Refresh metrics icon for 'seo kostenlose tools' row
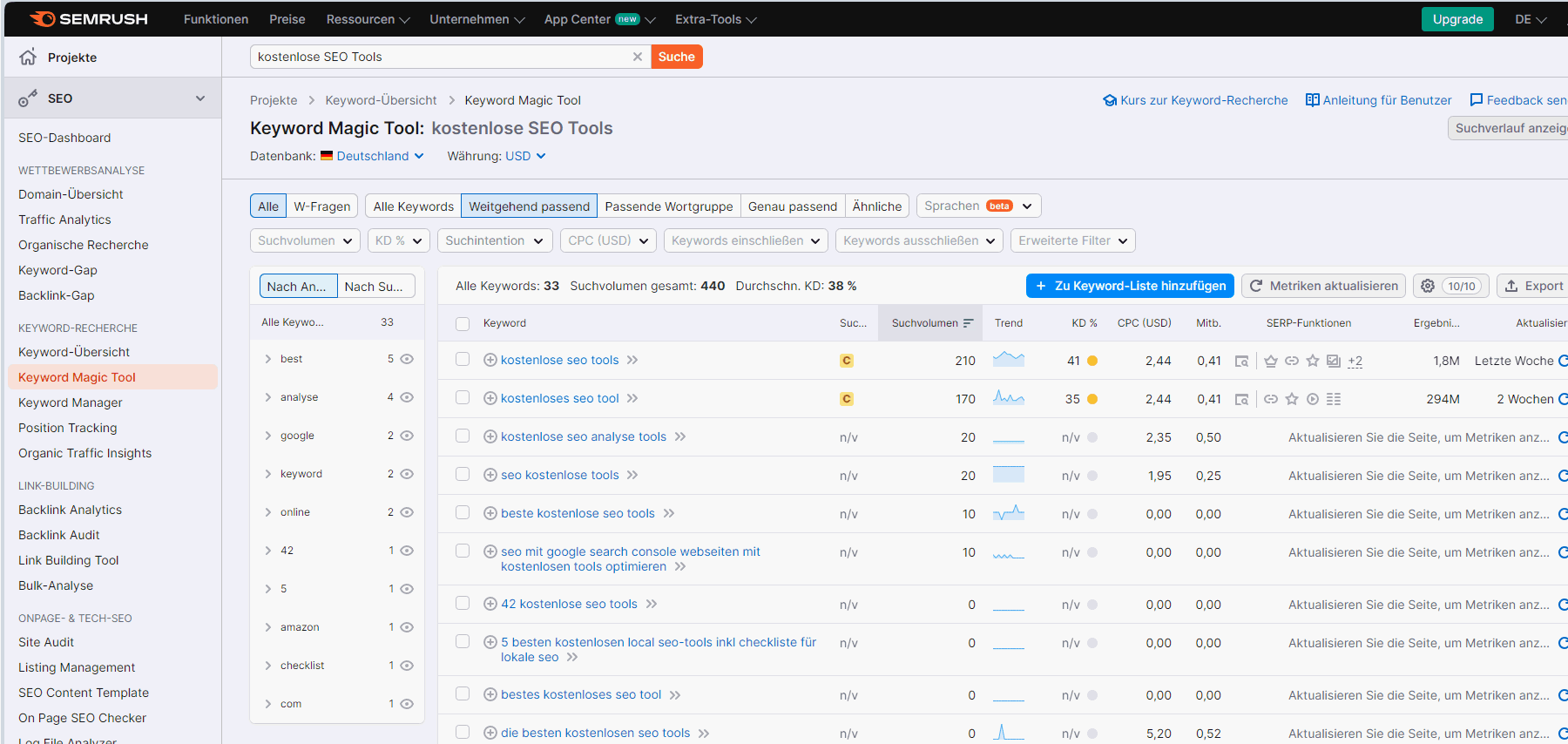Screen dimensions: 1568x744 1563,476
